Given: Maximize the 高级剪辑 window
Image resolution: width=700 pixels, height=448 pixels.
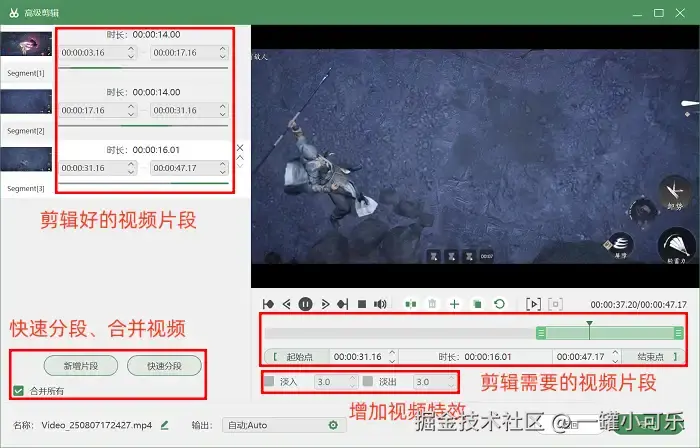Looking at the screenshot, I should click(659, 13).
